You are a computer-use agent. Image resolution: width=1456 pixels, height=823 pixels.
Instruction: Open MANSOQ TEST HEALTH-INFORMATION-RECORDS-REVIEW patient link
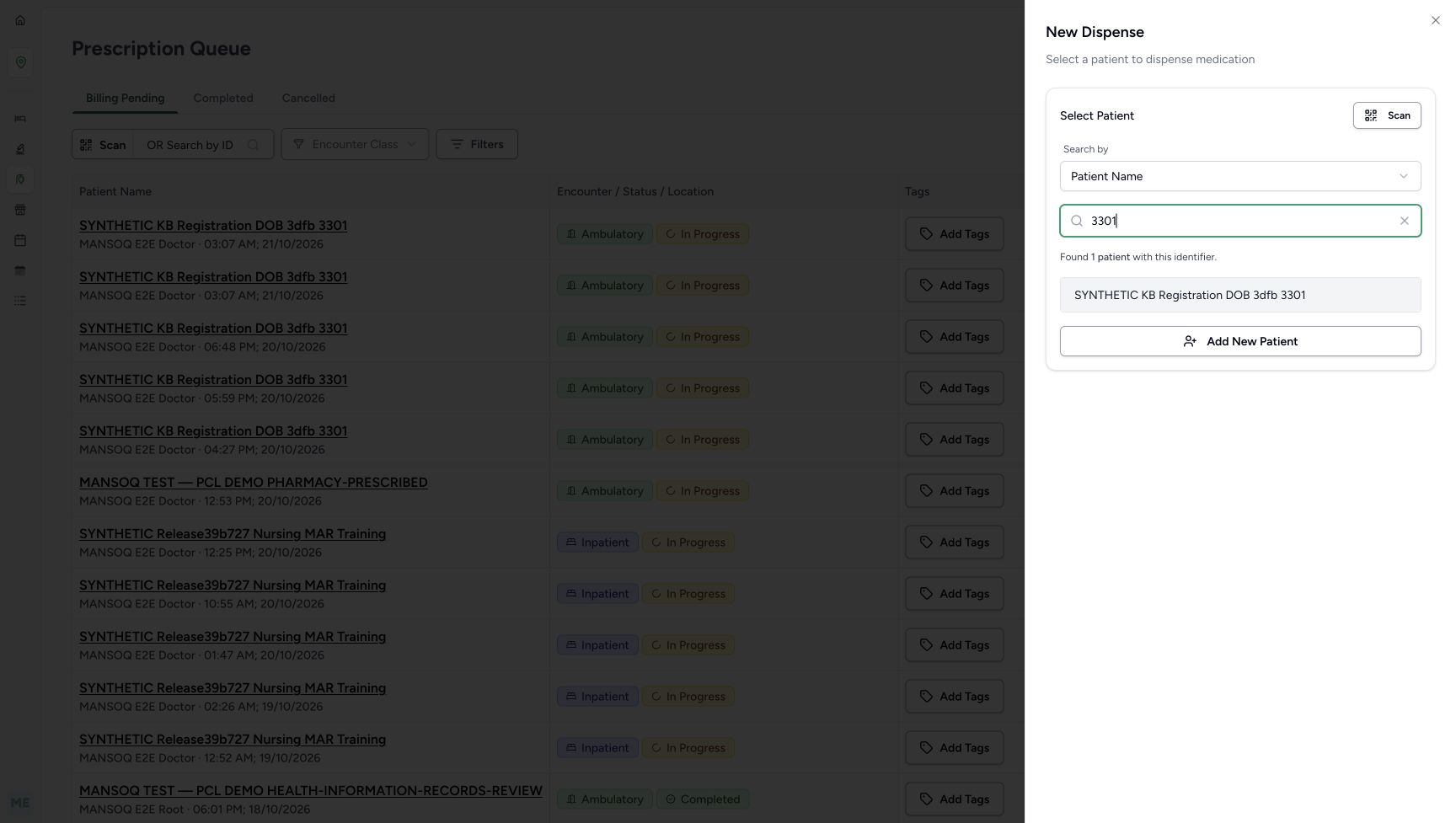311,790
